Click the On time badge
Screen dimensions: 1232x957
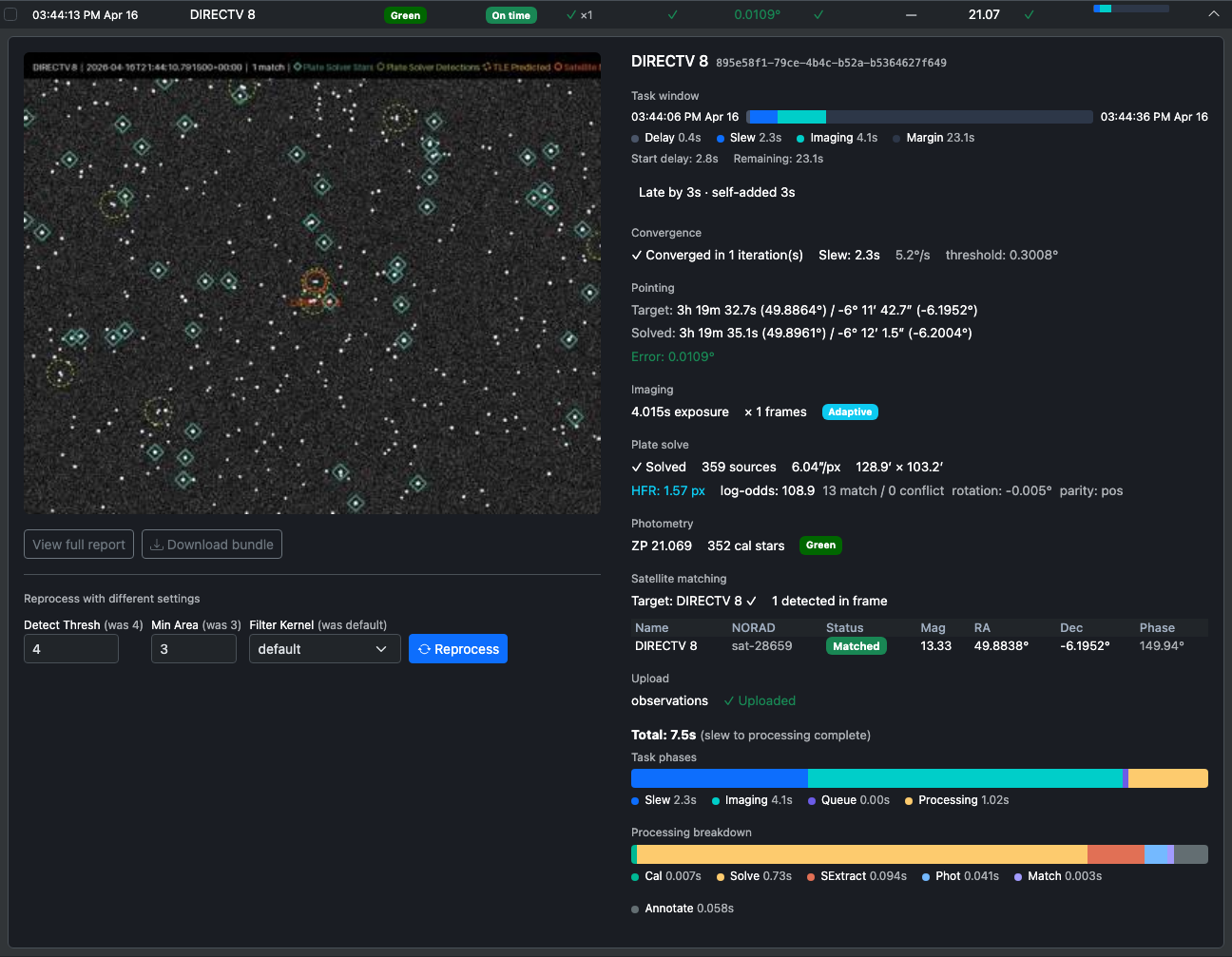511,15
